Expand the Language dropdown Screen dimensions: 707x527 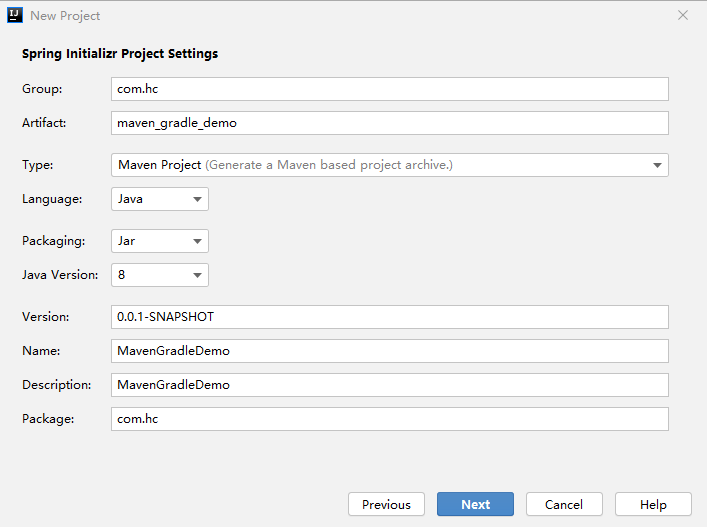coord(159,199)
